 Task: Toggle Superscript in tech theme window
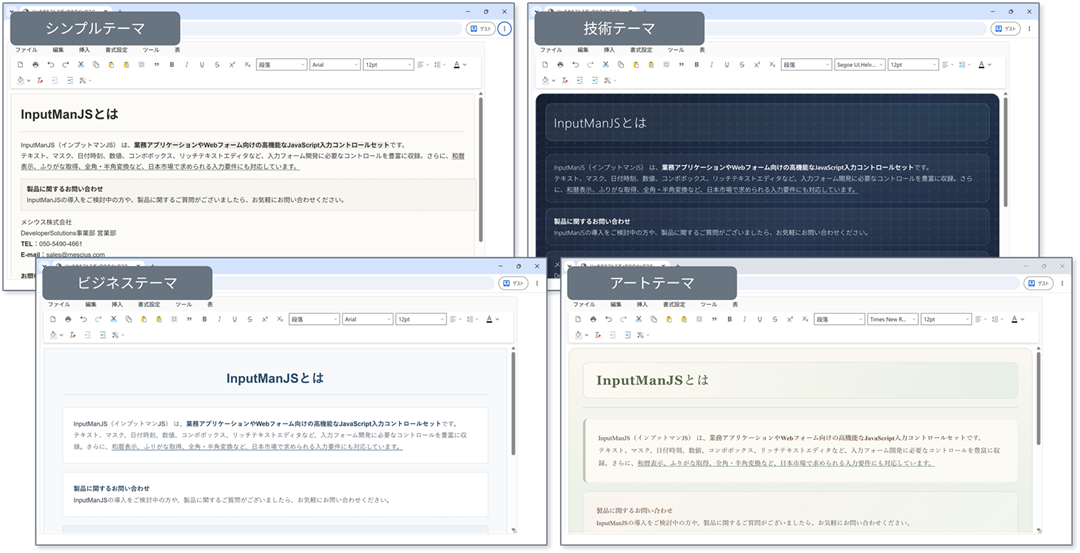[x=757, y=65]
